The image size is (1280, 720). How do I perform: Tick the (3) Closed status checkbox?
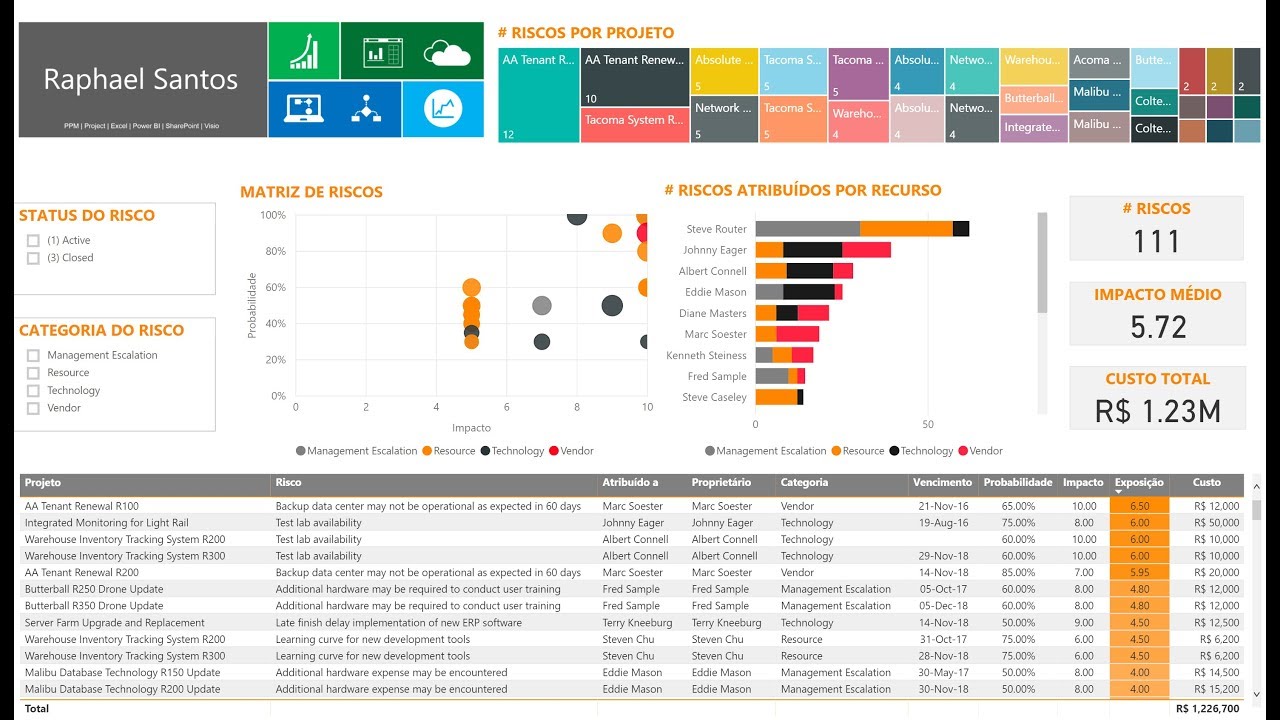[x=33, y=258]
